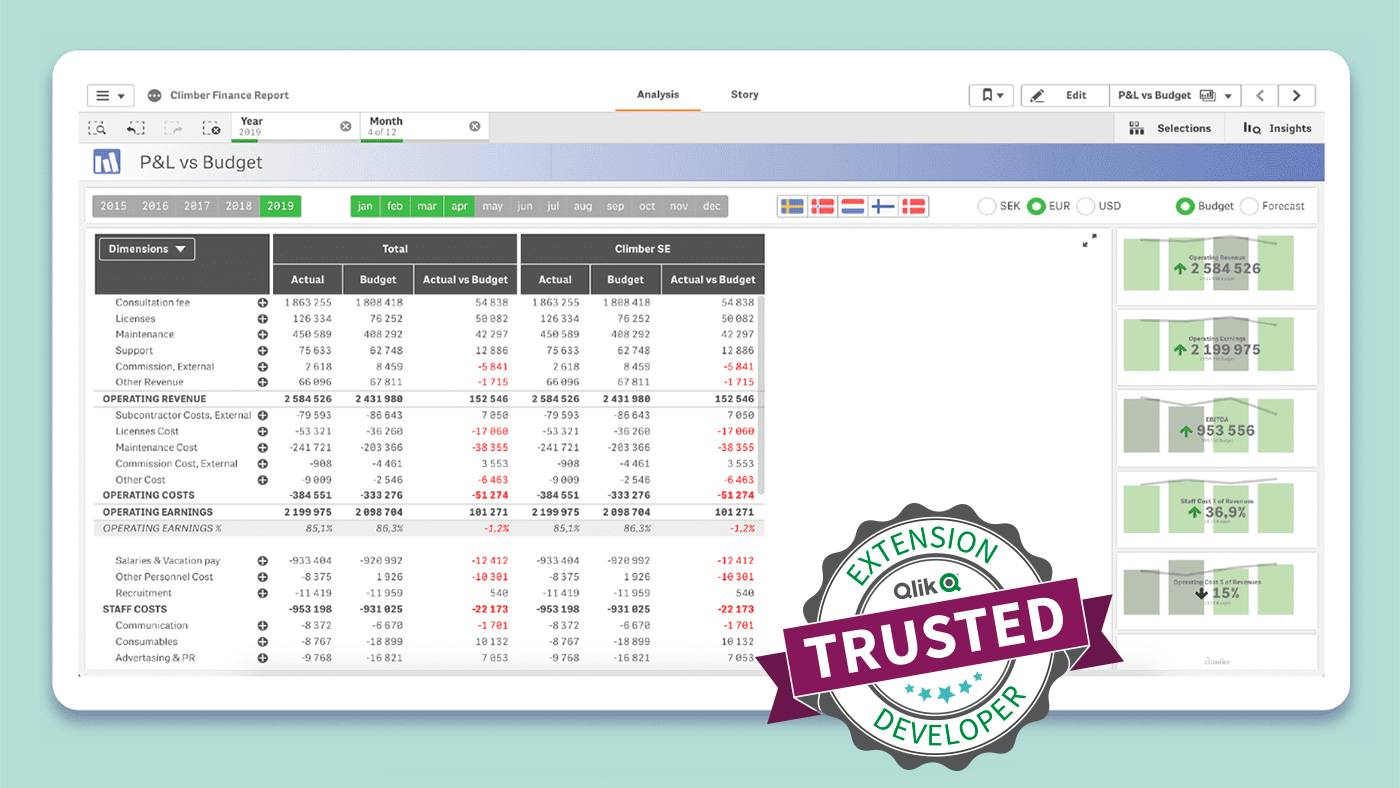Viewport: 1400px width, 788px height.
Task: Toggle full screen on the table
Action: pos(1090,240)
